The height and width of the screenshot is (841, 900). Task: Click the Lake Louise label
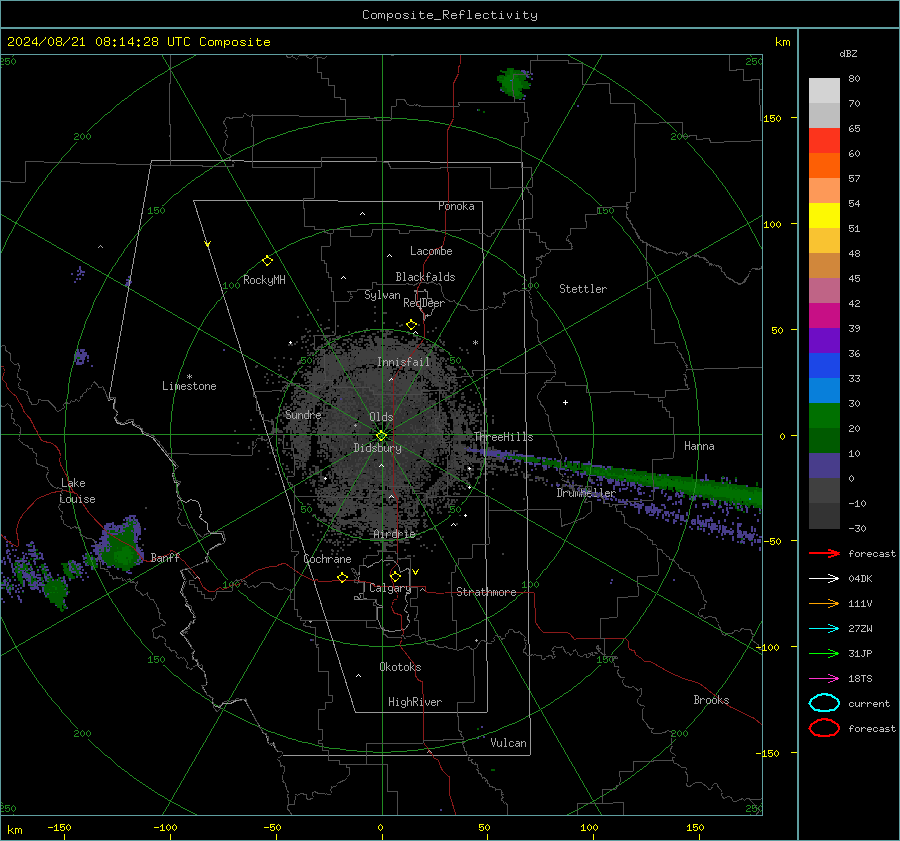pos(77,491)
